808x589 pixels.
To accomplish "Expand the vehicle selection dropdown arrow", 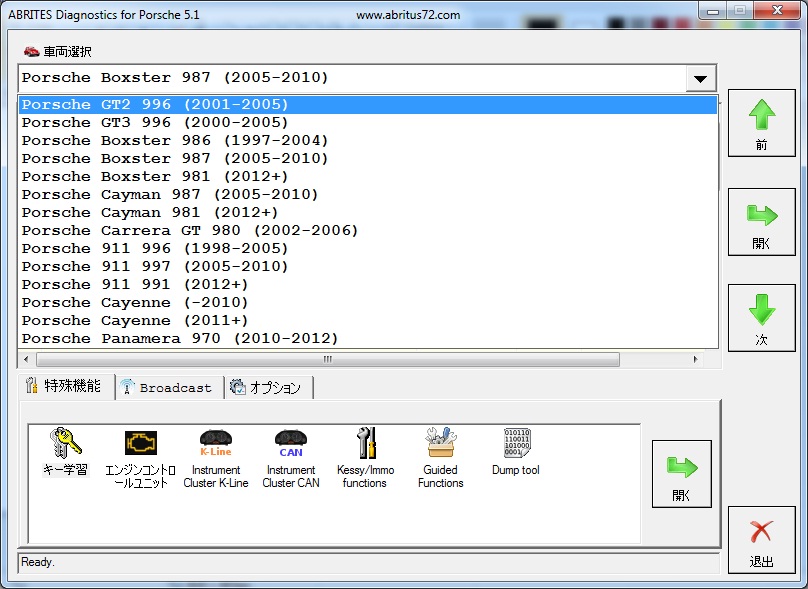I will tap(700, 79).
